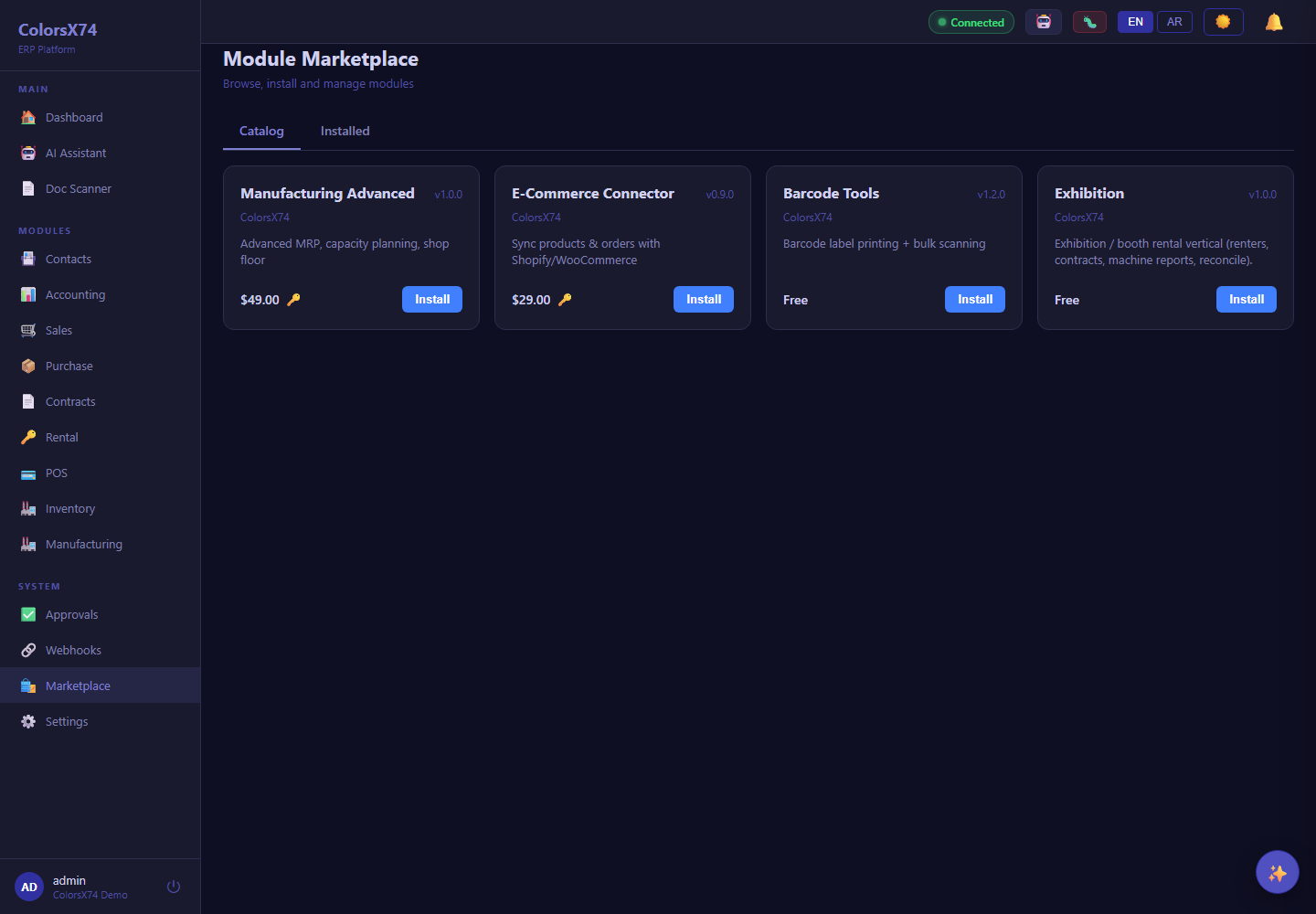Switch language to AR
Image resolution: width=1316 pixels, height=914 pixels.
coord(1174,22)
